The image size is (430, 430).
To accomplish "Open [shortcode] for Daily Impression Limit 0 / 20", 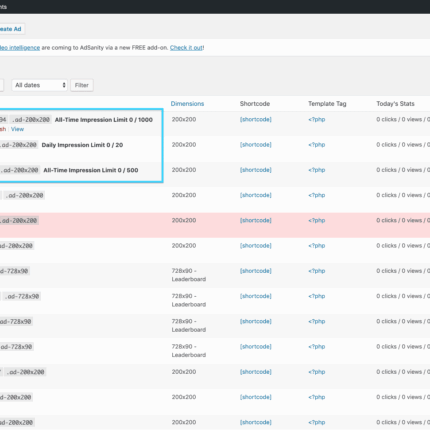I will click(256, 145).
